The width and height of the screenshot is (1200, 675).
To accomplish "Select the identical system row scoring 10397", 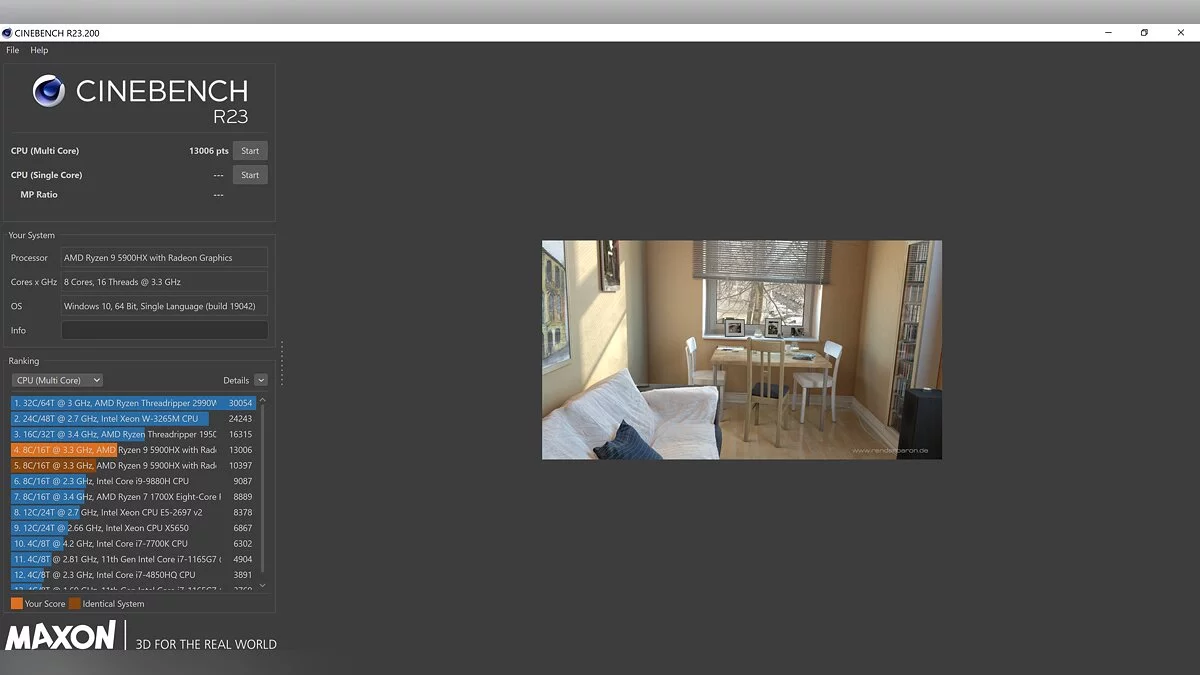I will pyautogui.click(x=133, y=465).
